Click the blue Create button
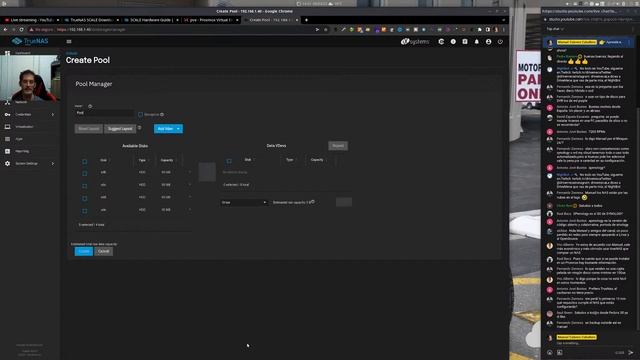Screen dimensions: 640x360 pyautogui.click(x=84, y=251)
